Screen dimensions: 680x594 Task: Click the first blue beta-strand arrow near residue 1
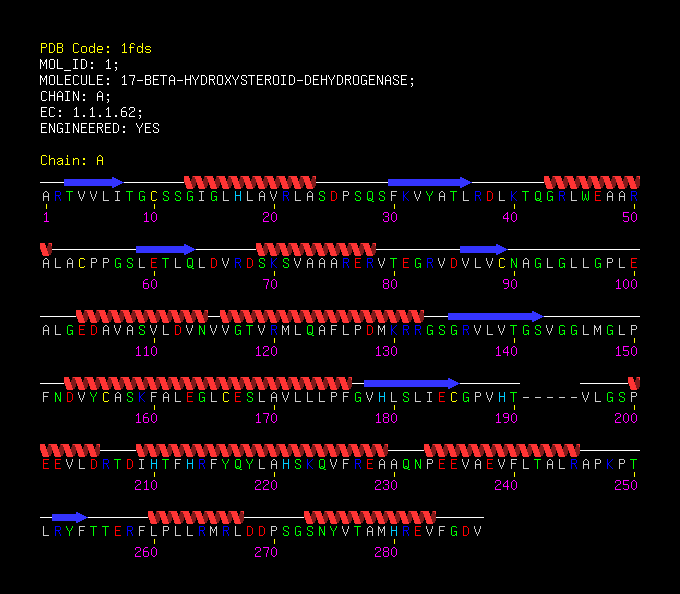coord(94,182)
